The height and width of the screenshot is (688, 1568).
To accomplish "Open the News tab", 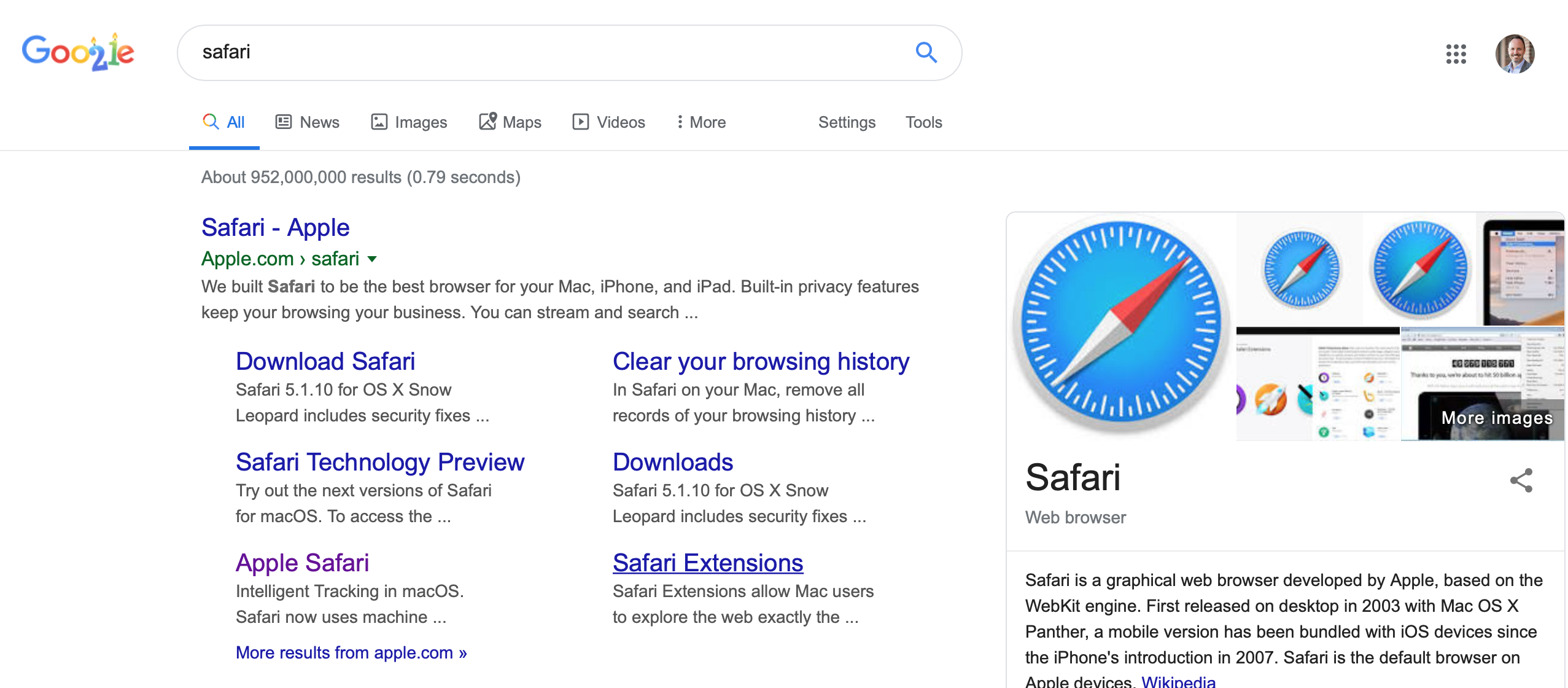I will (x=307, y=122).
